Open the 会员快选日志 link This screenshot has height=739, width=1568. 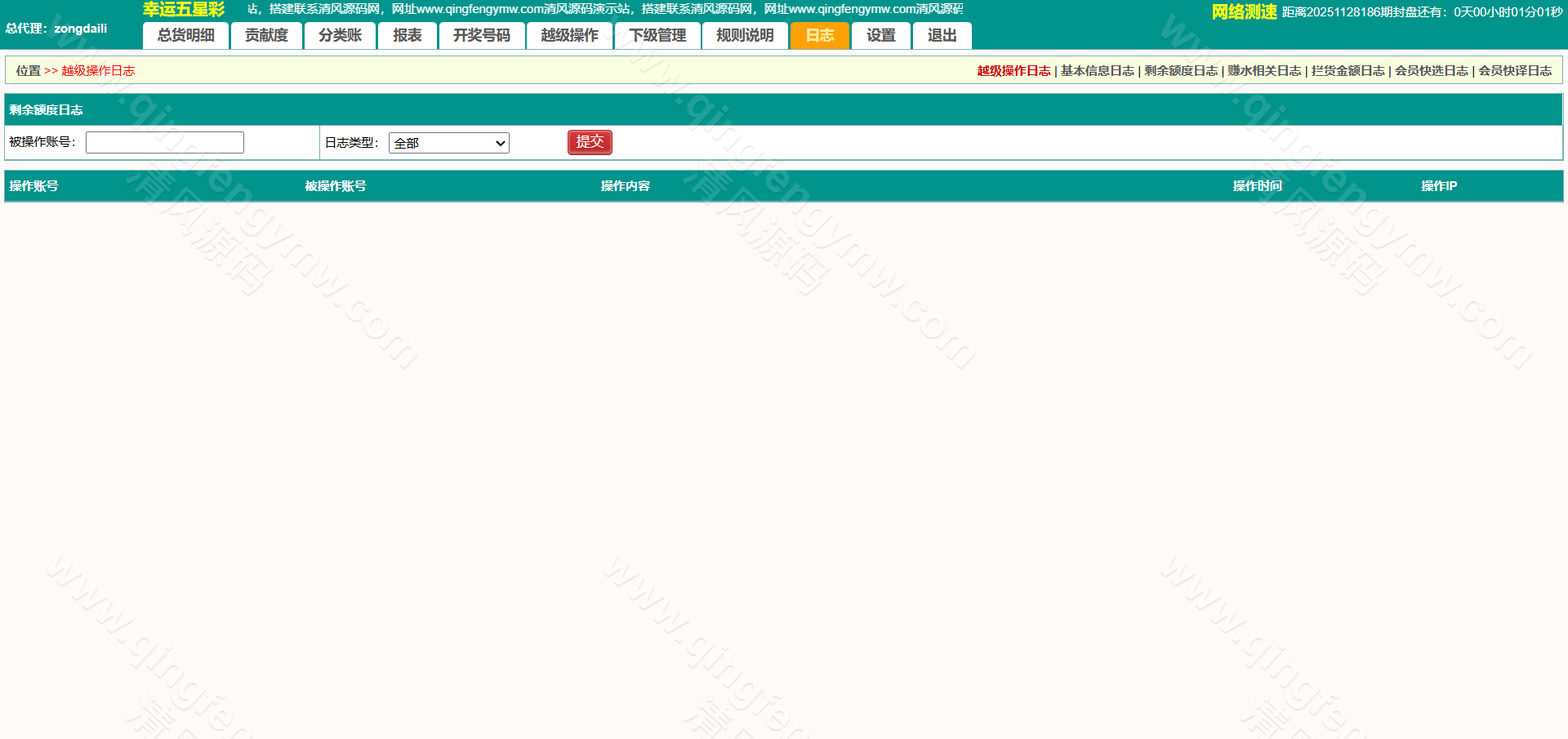pyautogui.click(x=1431, y=71)
